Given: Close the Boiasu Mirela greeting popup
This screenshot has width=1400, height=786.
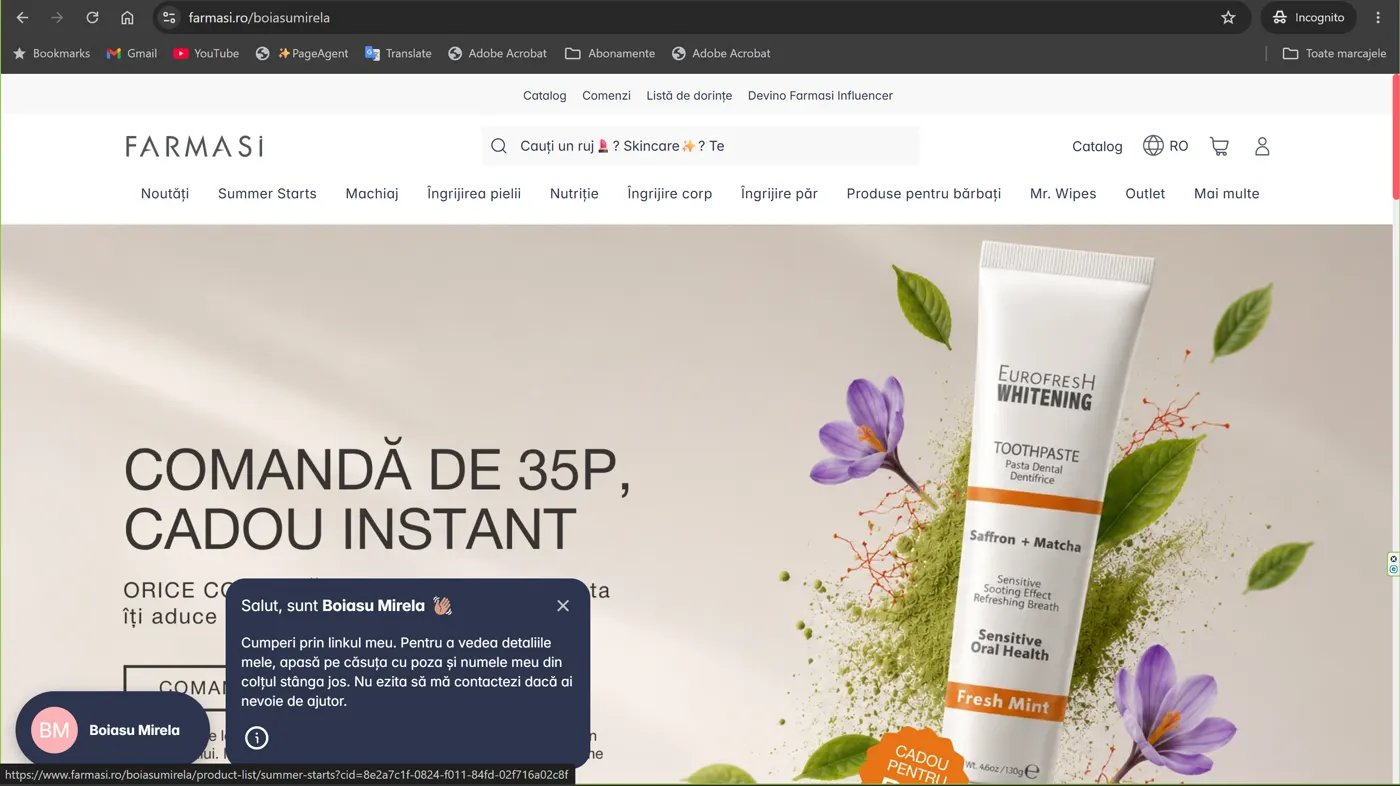Looking at the screenshot, I should click(x=563, y=606).
